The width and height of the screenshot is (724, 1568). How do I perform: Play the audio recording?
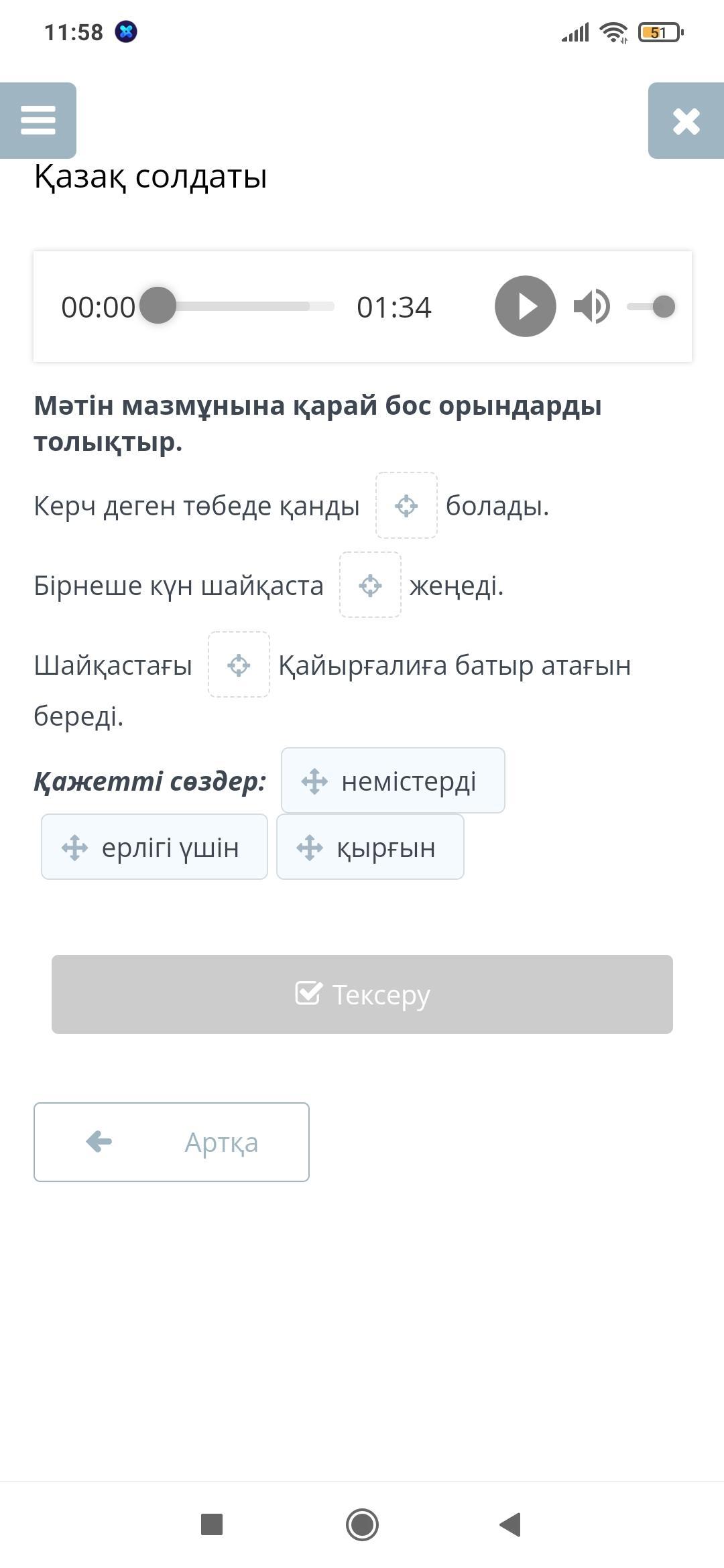[526, 306]
